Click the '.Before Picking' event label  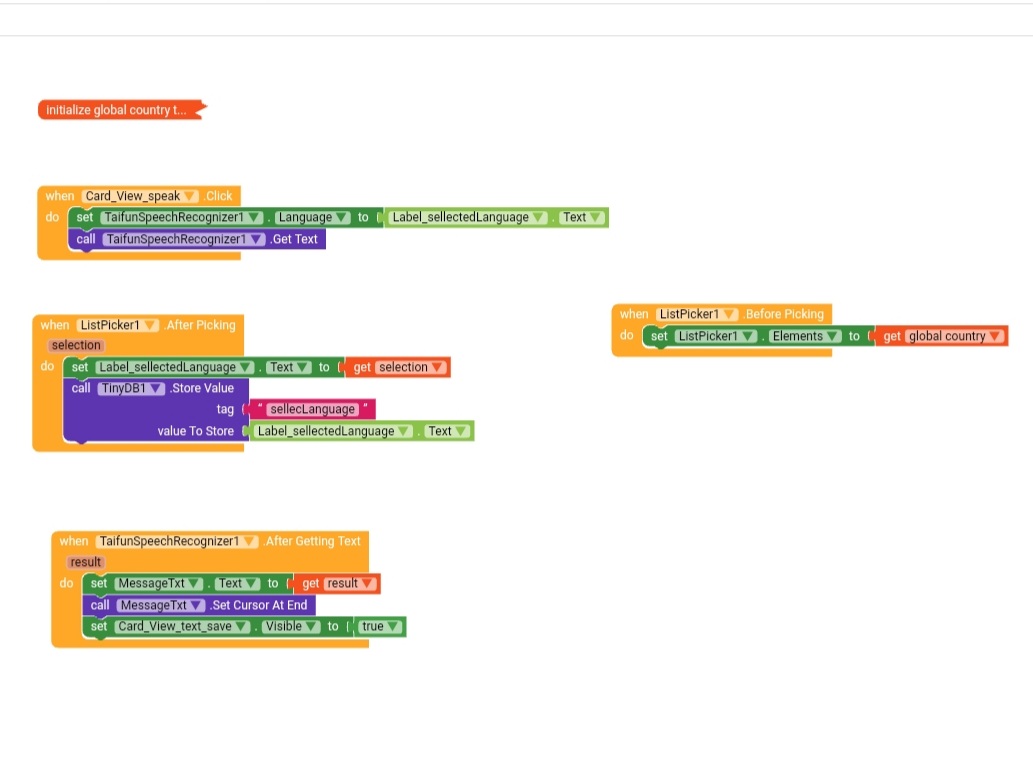tap(783, 314)
